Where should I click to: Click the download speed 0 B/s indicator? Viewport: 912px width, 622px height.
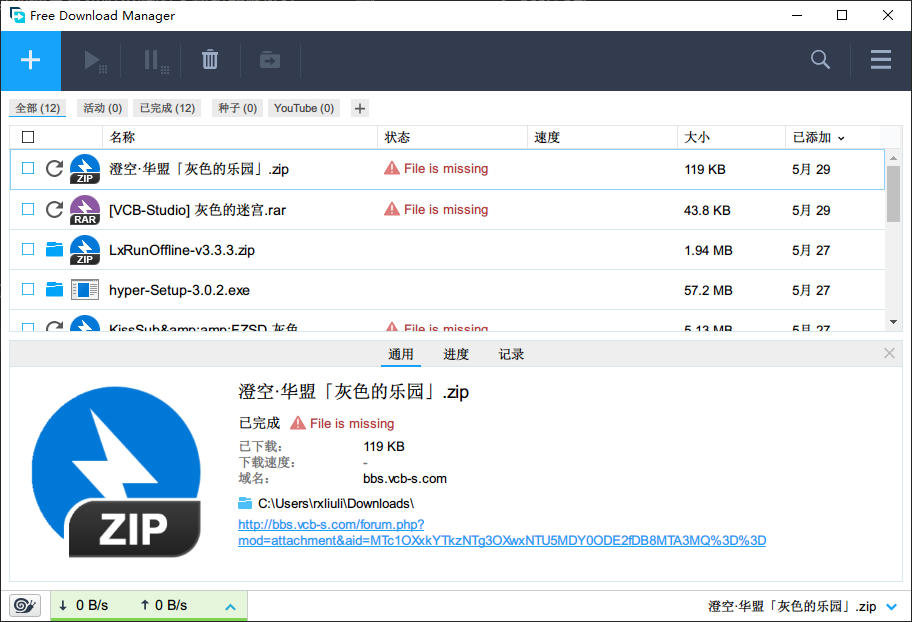(83, 606)
